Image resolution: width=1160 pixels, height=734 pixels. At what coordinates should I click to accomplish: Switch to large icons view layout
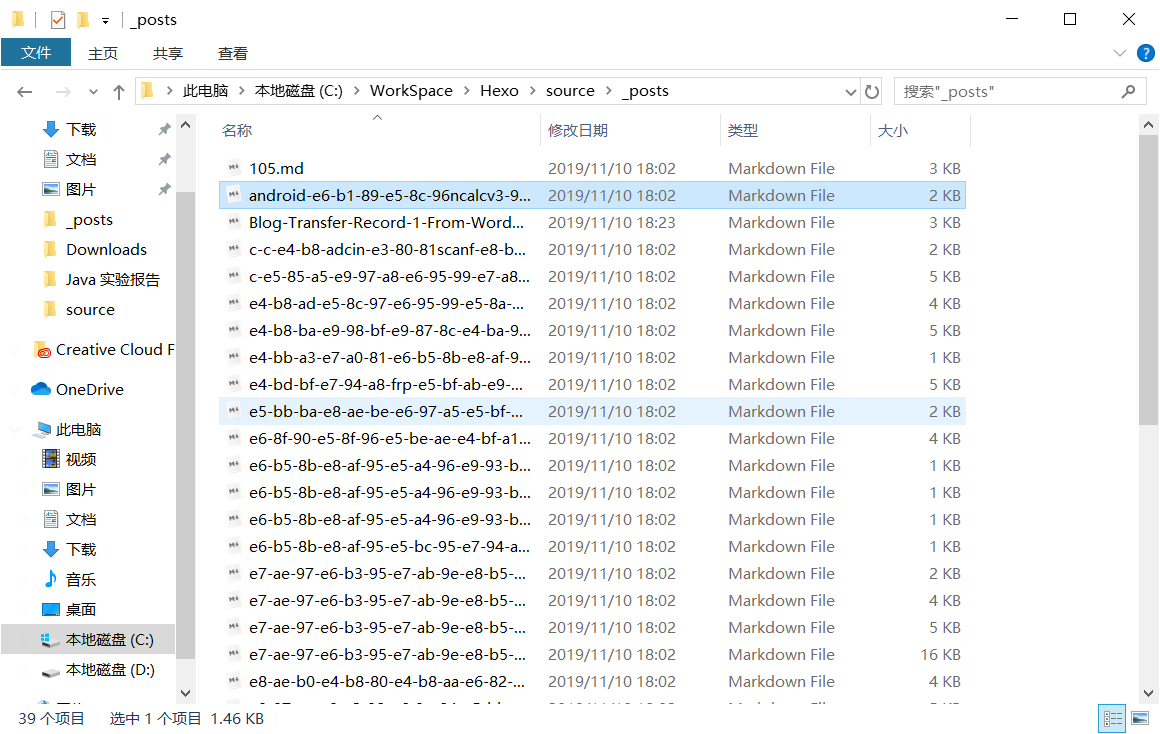pyautogui.click(x=1139, y=718)
